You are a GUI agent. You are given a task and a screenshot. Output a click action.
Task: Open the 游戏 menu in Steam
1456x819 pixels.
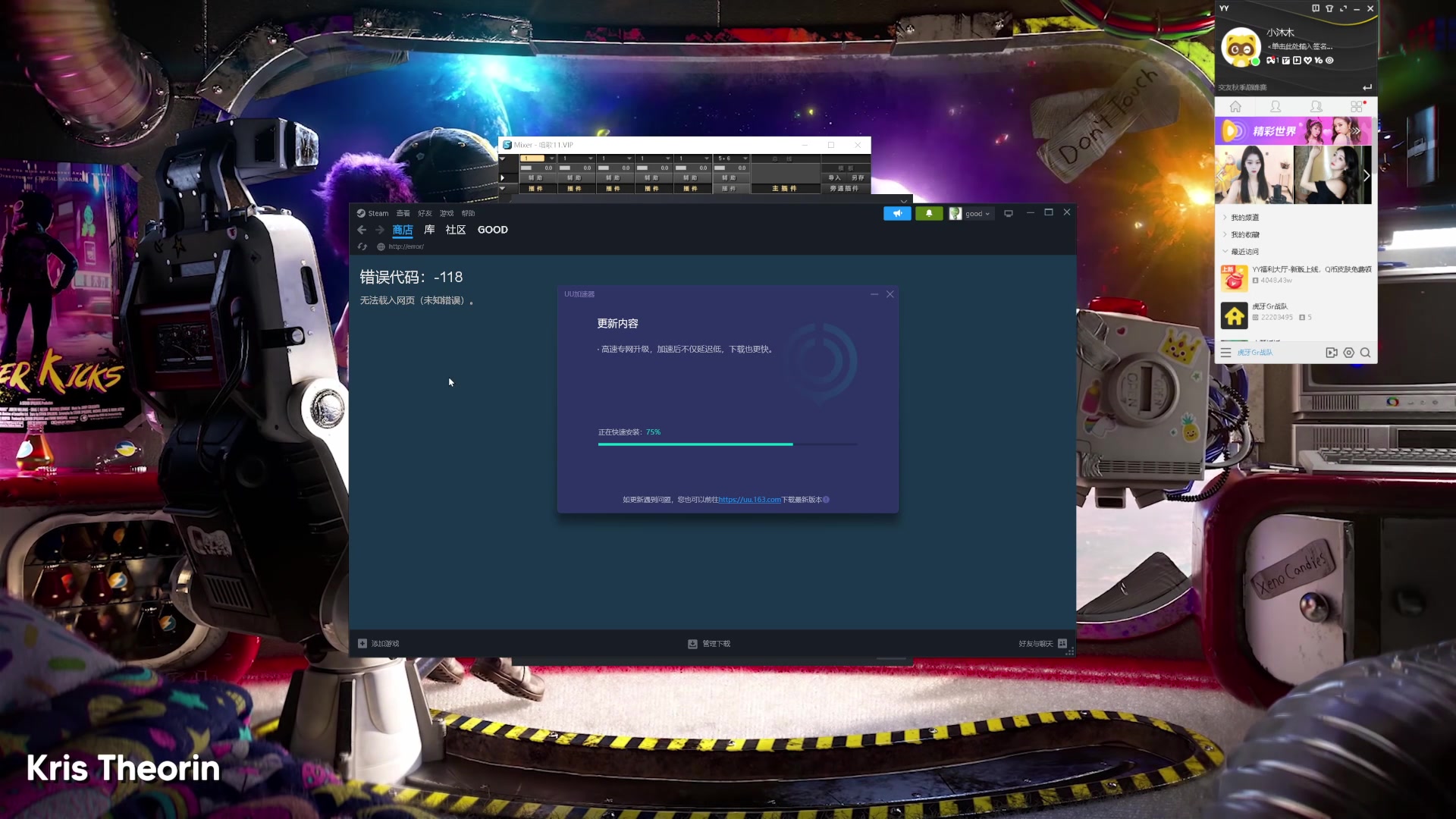447,213
